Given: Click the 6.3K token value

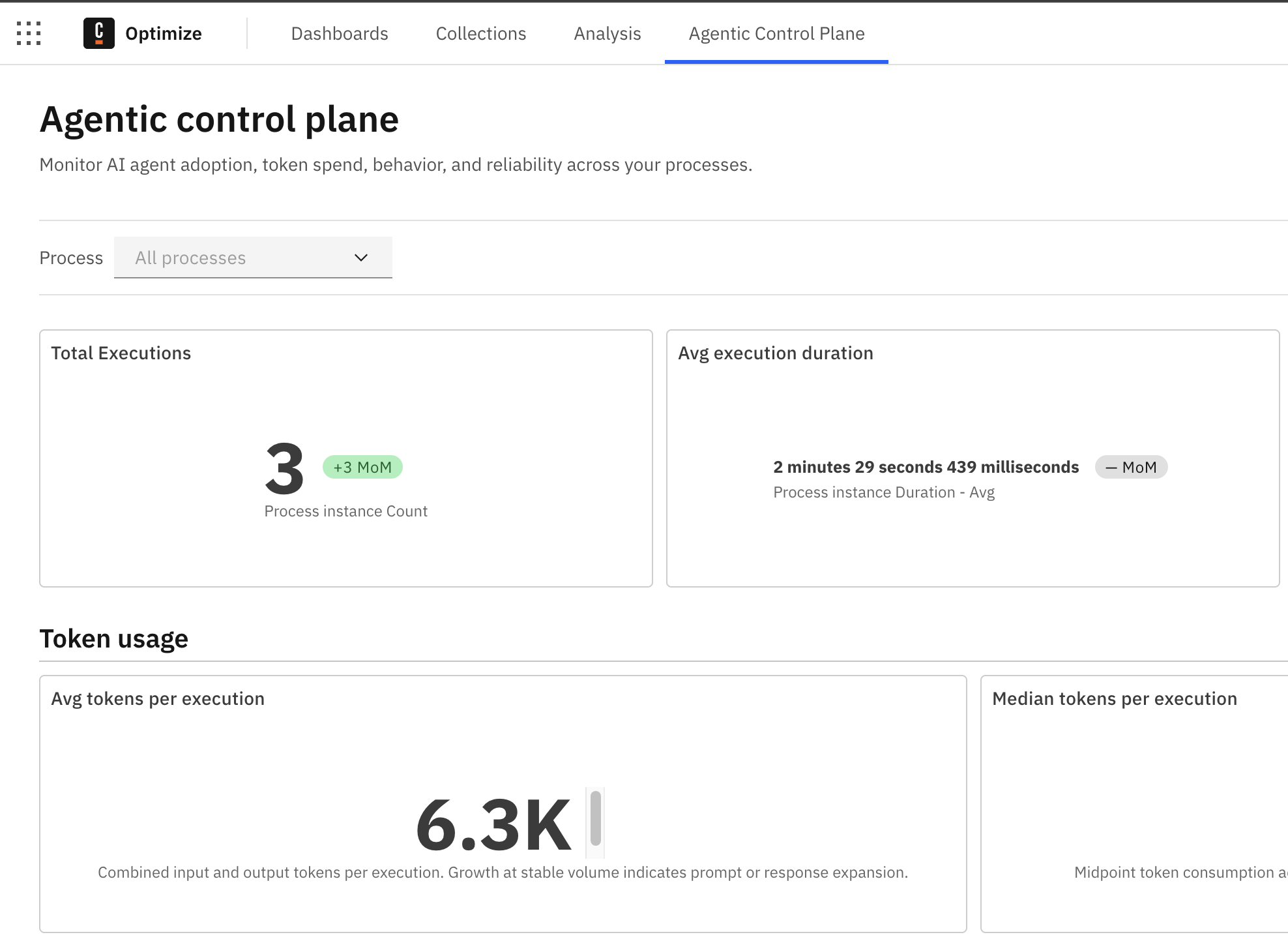Looking at the screenshot, I should (493, 826).
